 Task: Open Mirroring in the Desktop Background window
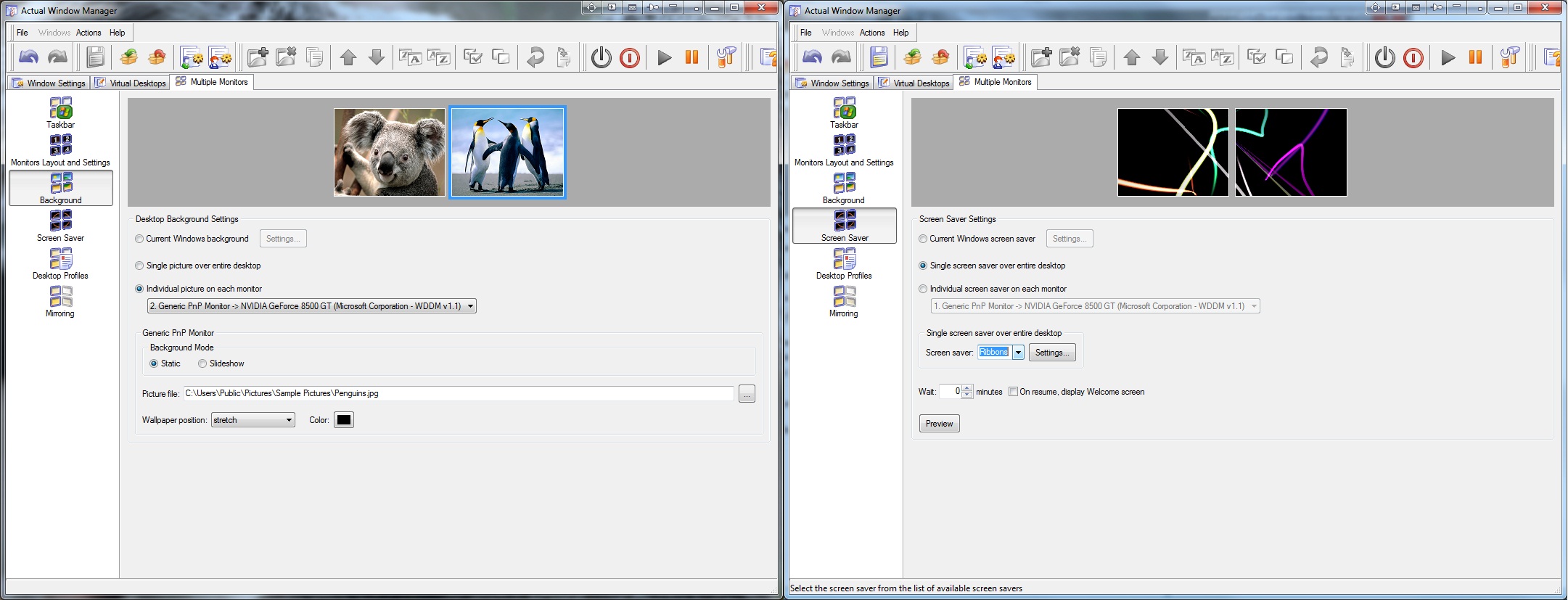[60, 301]
